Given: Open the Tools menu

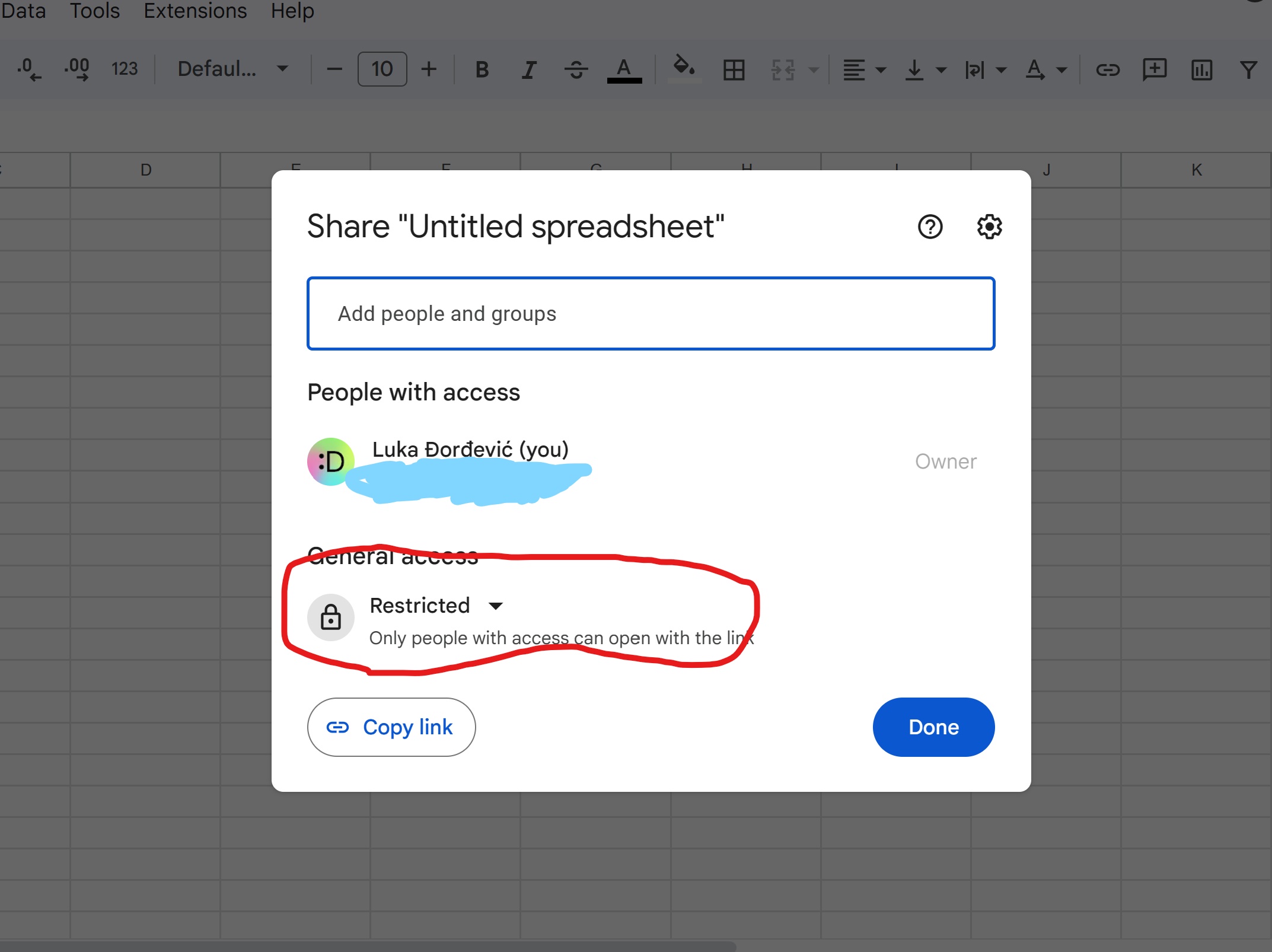Looking at the screenshot, I should [95, 11].
